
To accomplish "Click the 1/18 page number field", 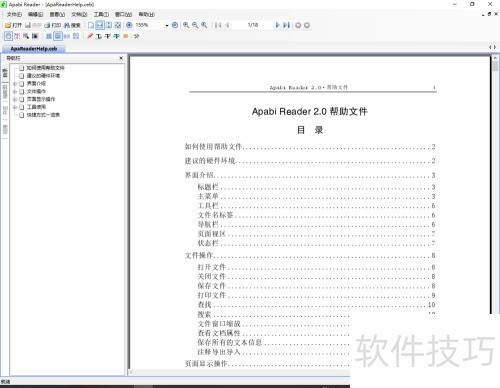I will tap(253, 25).
